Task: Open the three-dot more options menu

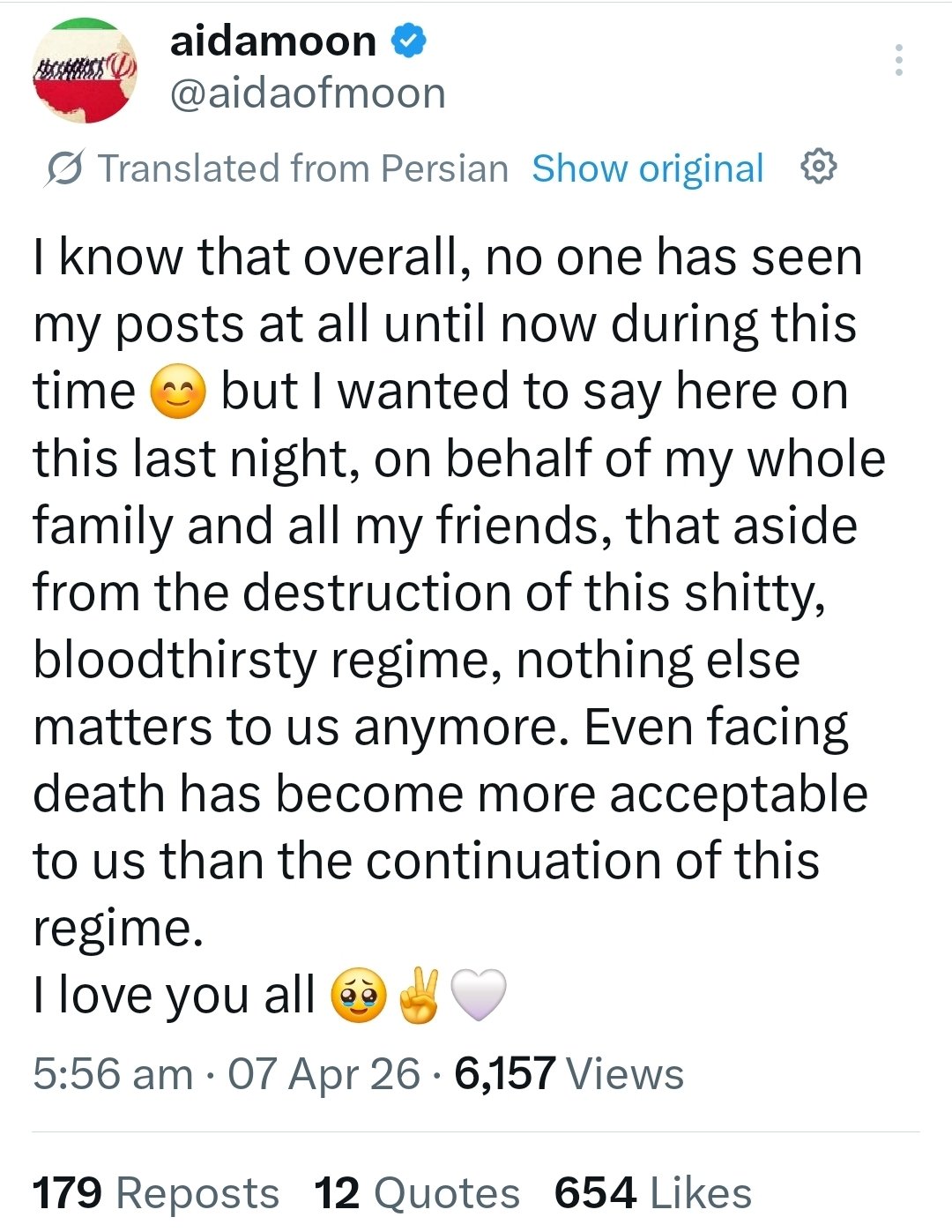Action: coord(898,60)
